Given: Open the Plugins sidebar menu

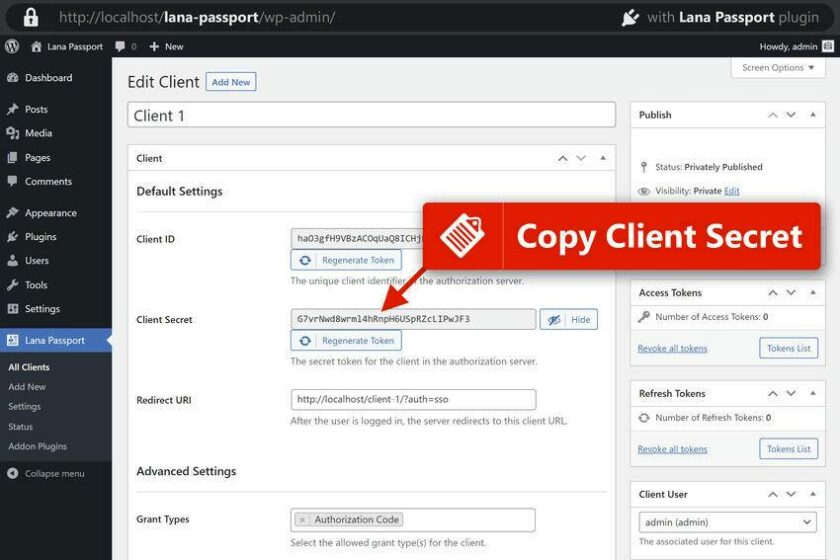Looking at the screenshot, I should point(40,237).
